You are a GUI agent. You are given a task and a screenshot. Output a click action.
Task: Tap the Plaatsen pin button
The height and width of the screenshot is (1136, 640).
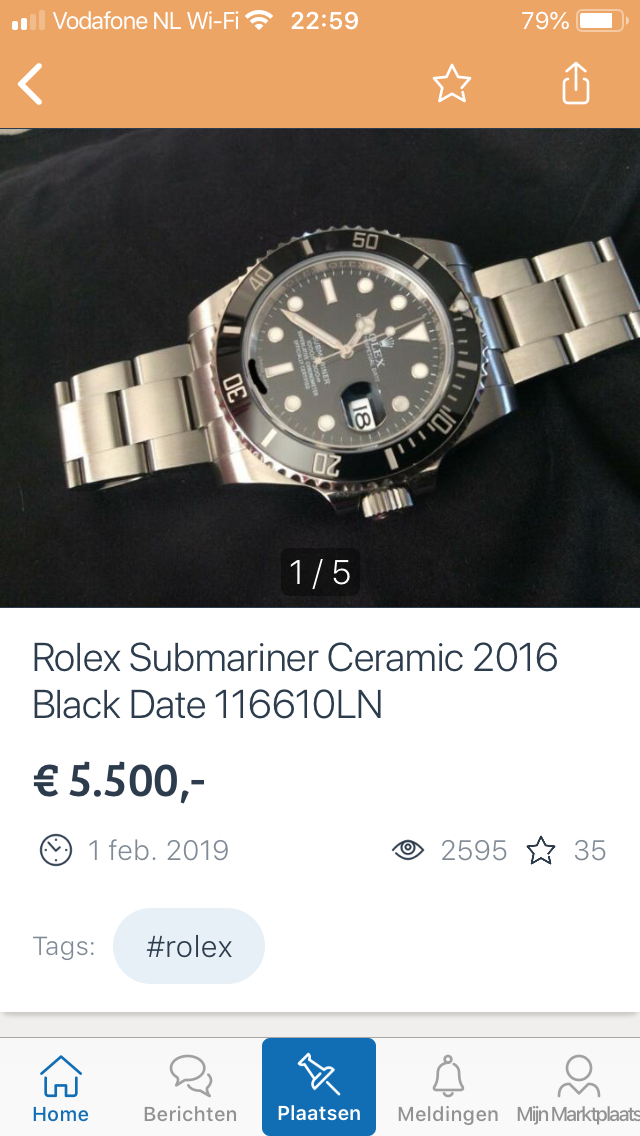pyautogui.click(x=319, y=1087)
